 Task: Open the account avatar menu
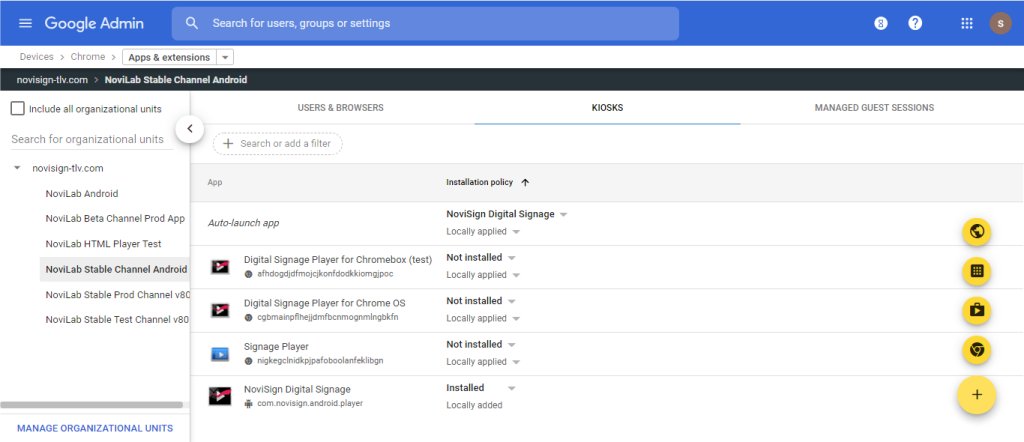tap(1000, 24)
